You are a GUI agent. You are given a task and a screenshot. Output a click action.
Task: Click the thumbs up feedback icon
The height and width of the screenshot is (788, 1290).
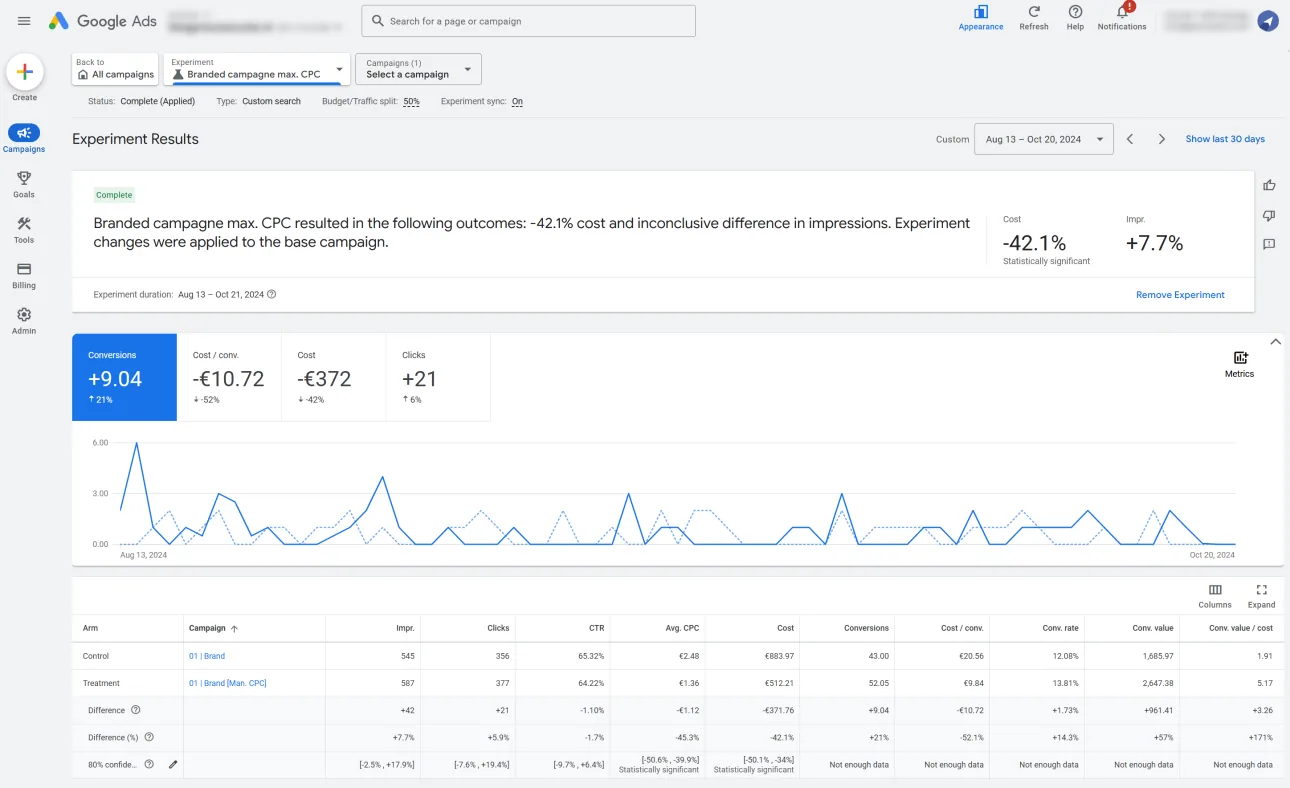[x=1269, y=185]
